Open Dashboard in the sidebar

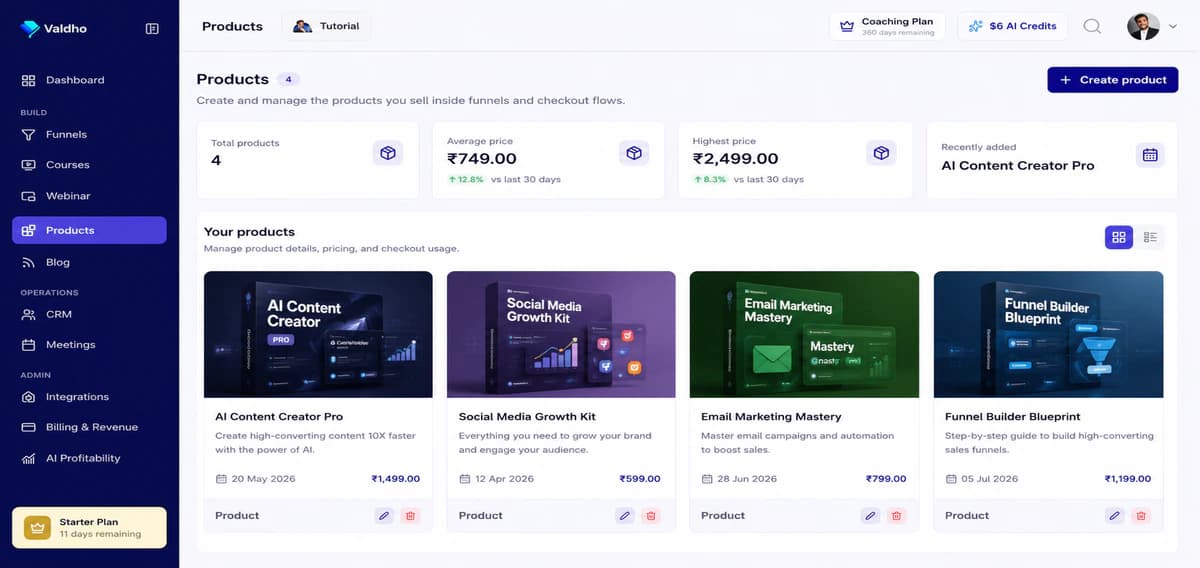click(x=89, y=80)
